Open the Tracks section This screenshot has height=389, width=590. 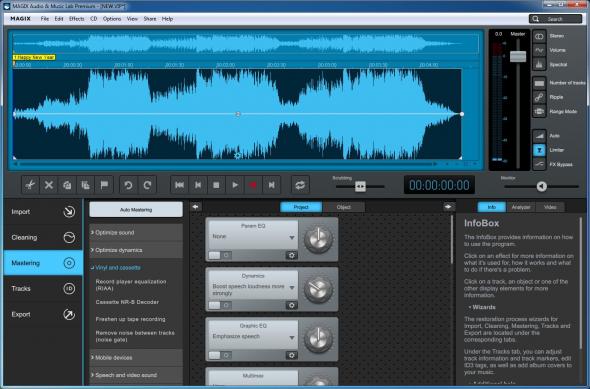coord(43,289)
